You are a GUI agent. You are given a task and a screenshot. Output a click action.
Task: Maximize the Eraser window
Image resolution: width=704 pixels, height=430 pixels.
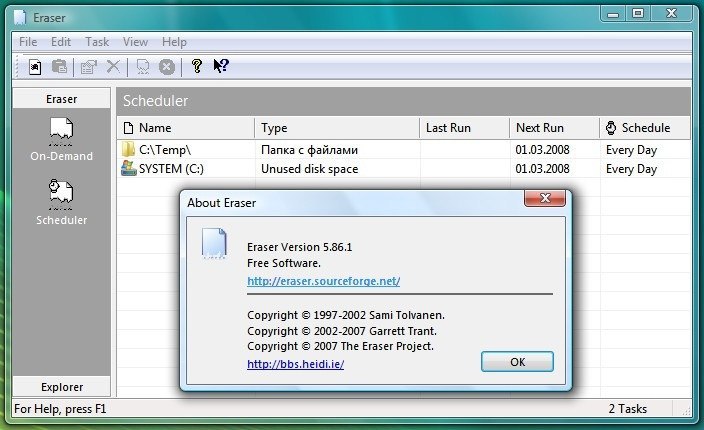[x=638, y=14]
